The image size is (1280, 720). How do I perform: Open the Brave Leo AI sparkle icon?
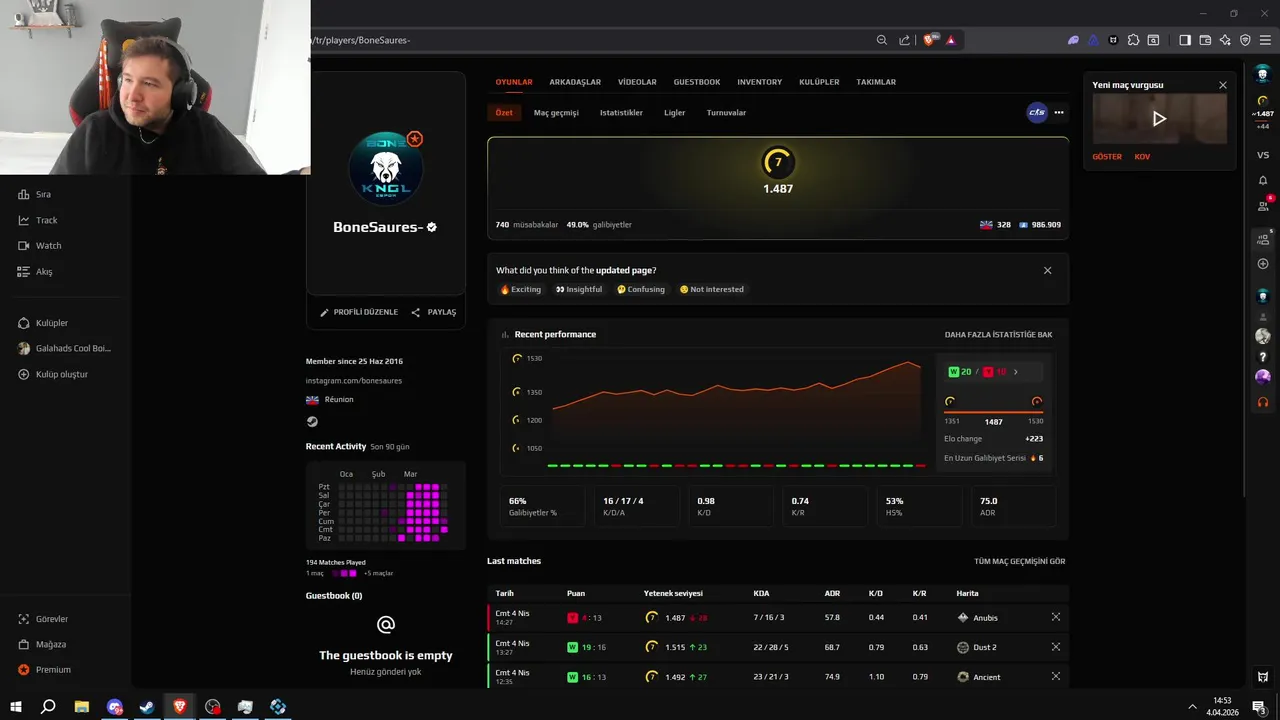[x=1225, y=40]
